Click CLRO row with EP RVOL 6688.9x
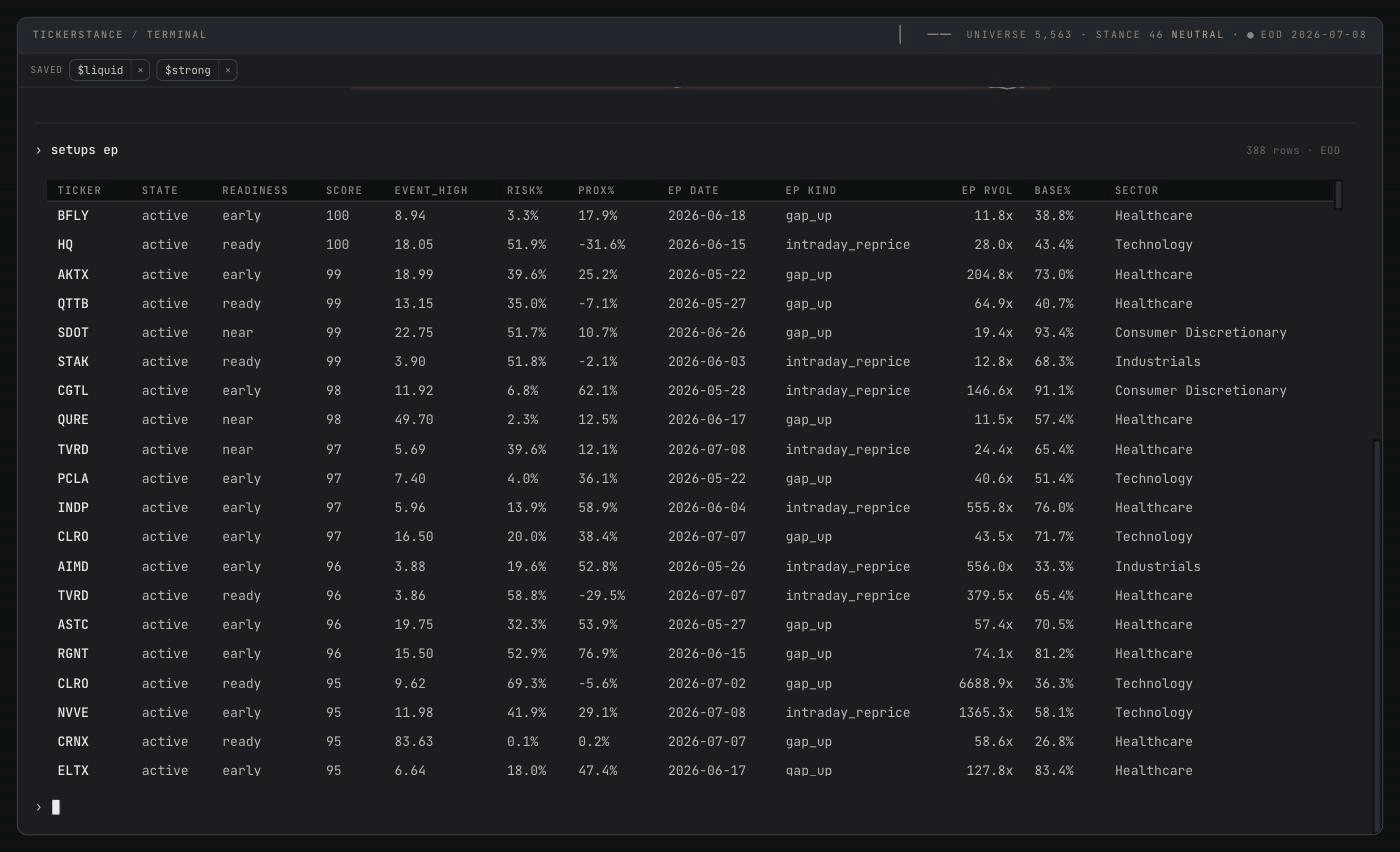This screenshot has height=852, width=1400. (690, 684)
